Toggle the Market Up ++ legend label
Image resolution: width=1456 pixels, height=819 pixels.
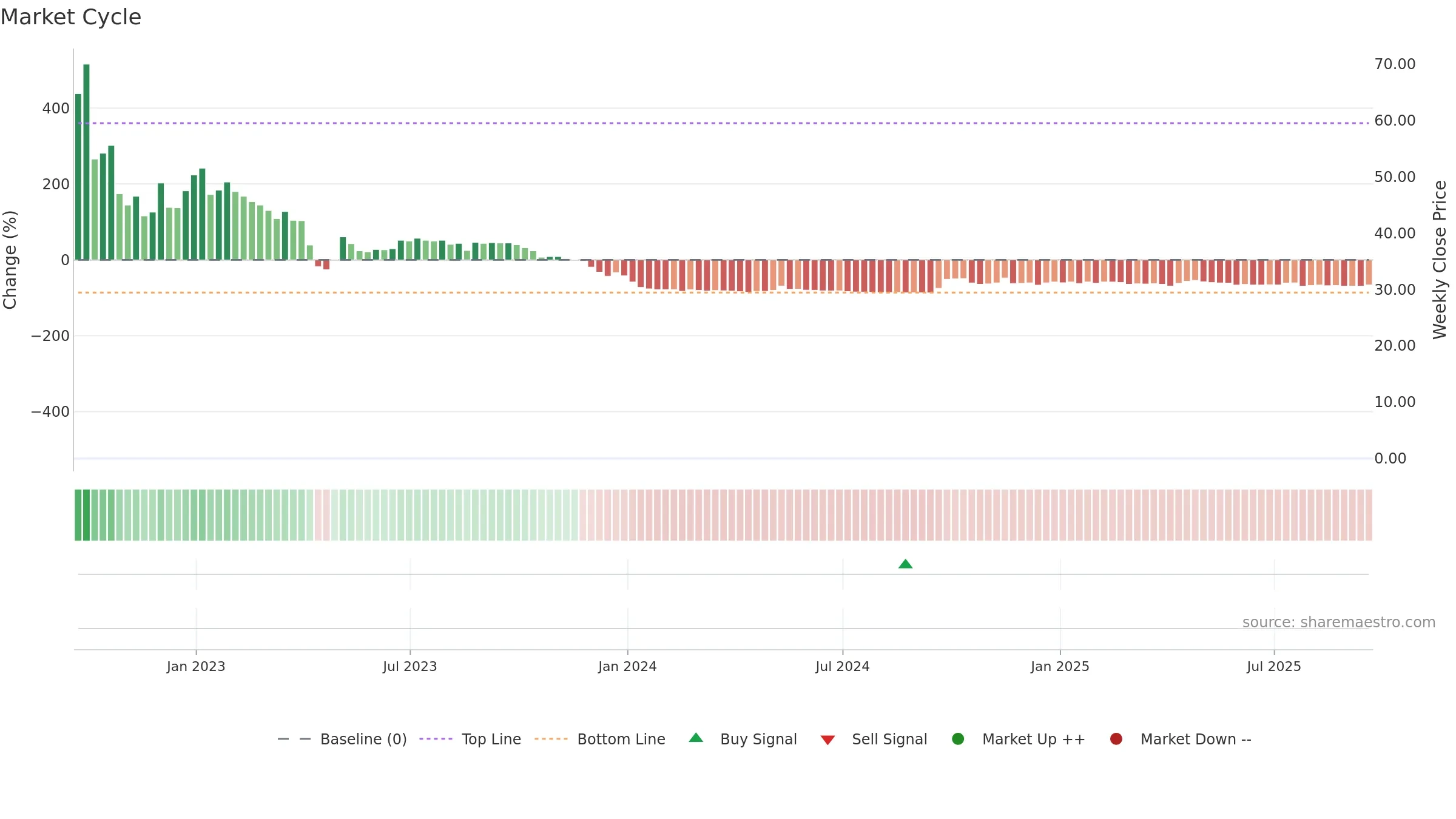pos(1034,740)
